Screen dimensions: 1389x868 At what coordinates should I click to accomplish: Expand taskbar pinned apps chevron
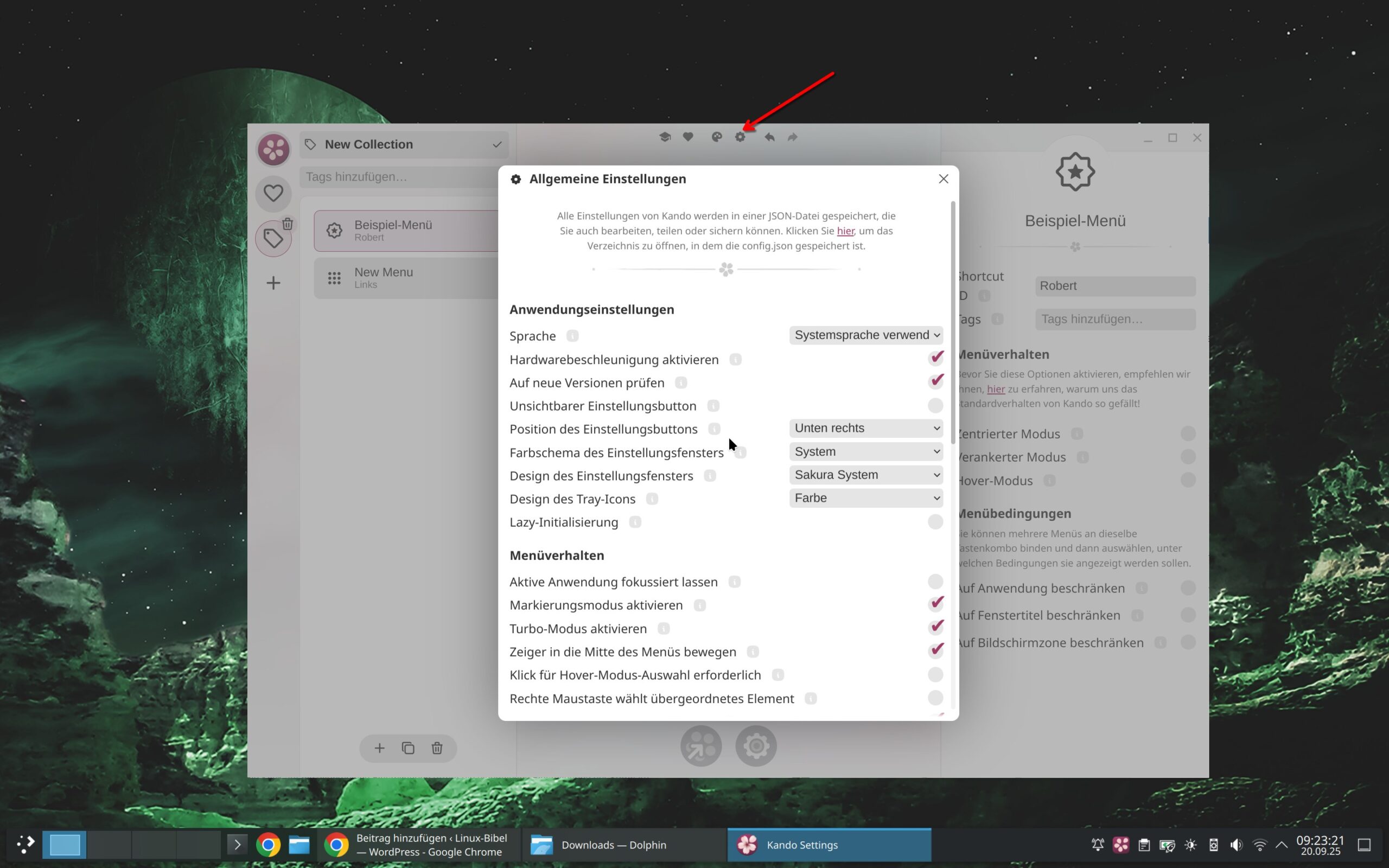coord(237,845)
